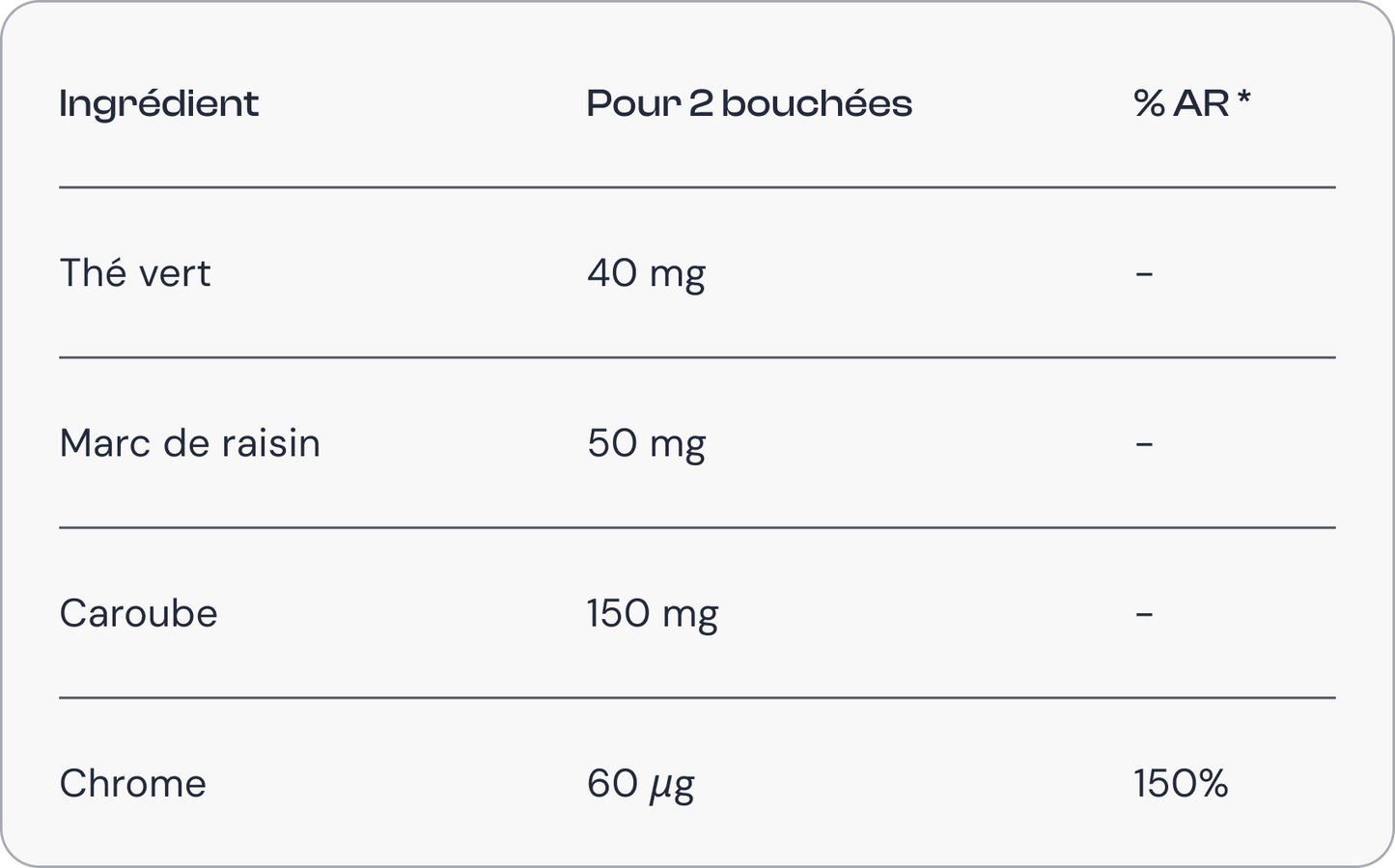Screen dimensions: 1395x868
Task: Click the Ingrédient column header
Action: [x=159, y=104]
